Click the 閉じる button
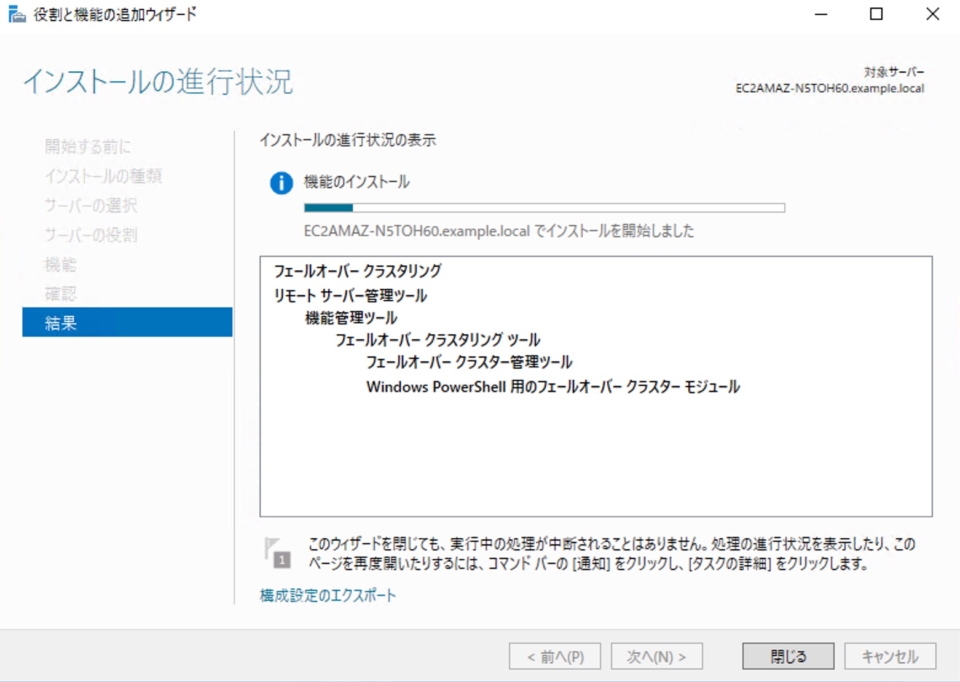960x682 pixels. click(x=788, y=657)
